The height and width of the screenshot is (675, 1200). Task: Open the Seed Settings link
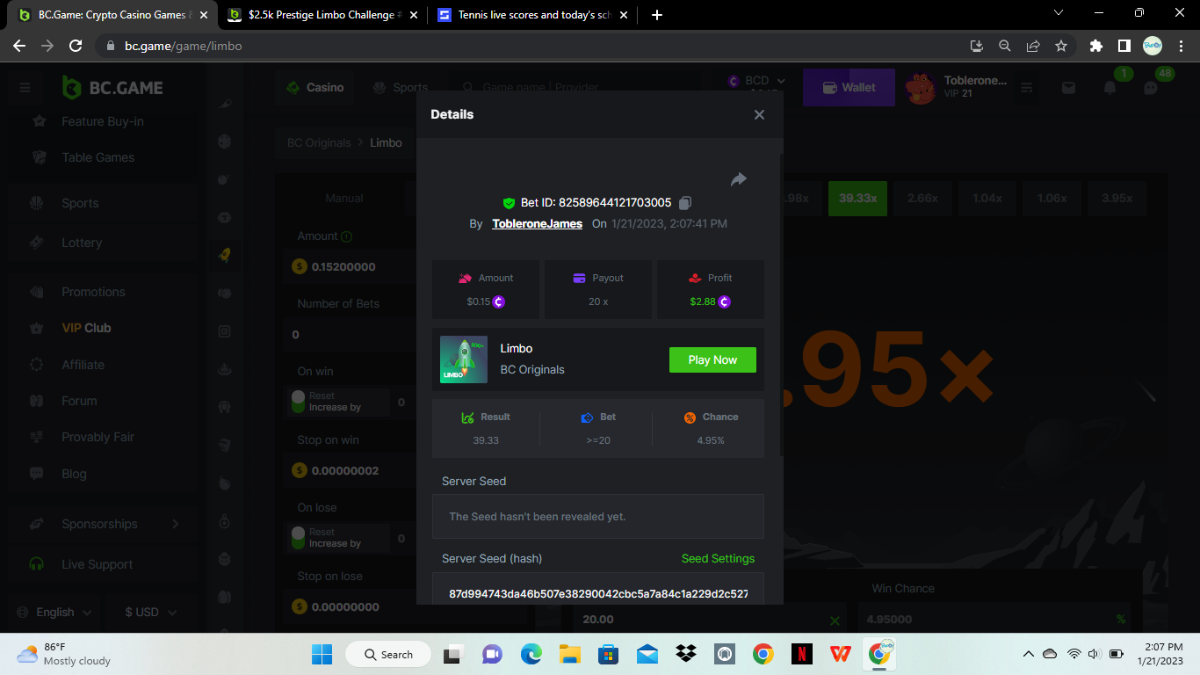point(717,559)
